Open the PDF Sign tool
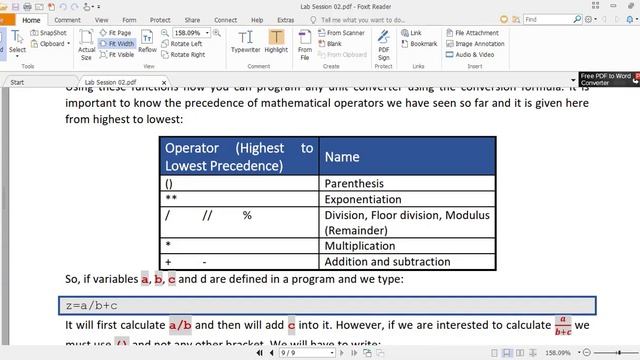The width and height of the screenshot is (640, 360). pos(384,45)
